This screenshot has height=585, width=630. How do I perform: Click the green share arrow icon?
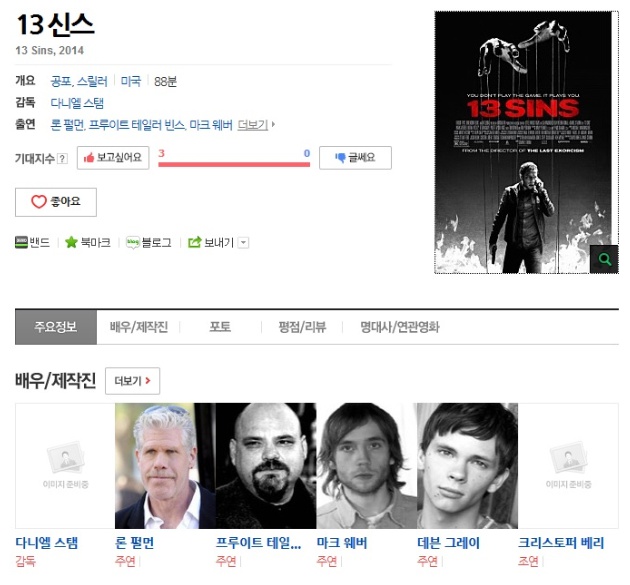(194, 242)
